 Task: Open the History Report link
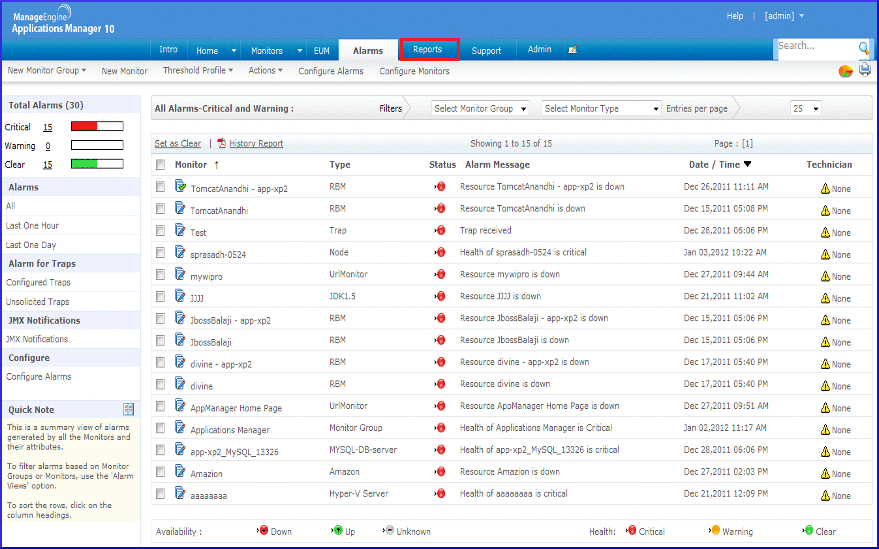[256, 144]
